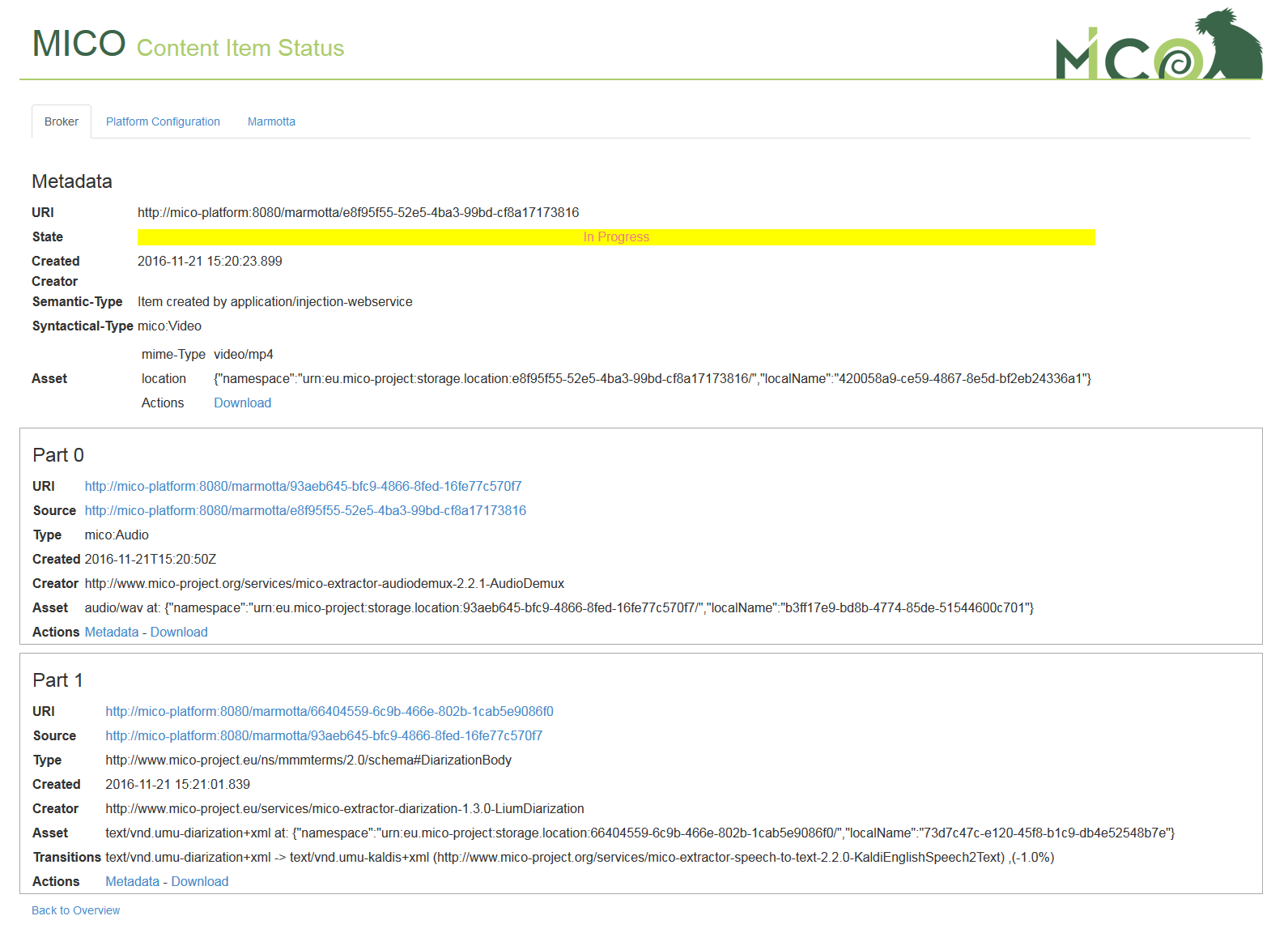Select the main asset location JSON text
1288x933 pixels.
[653, 379]
